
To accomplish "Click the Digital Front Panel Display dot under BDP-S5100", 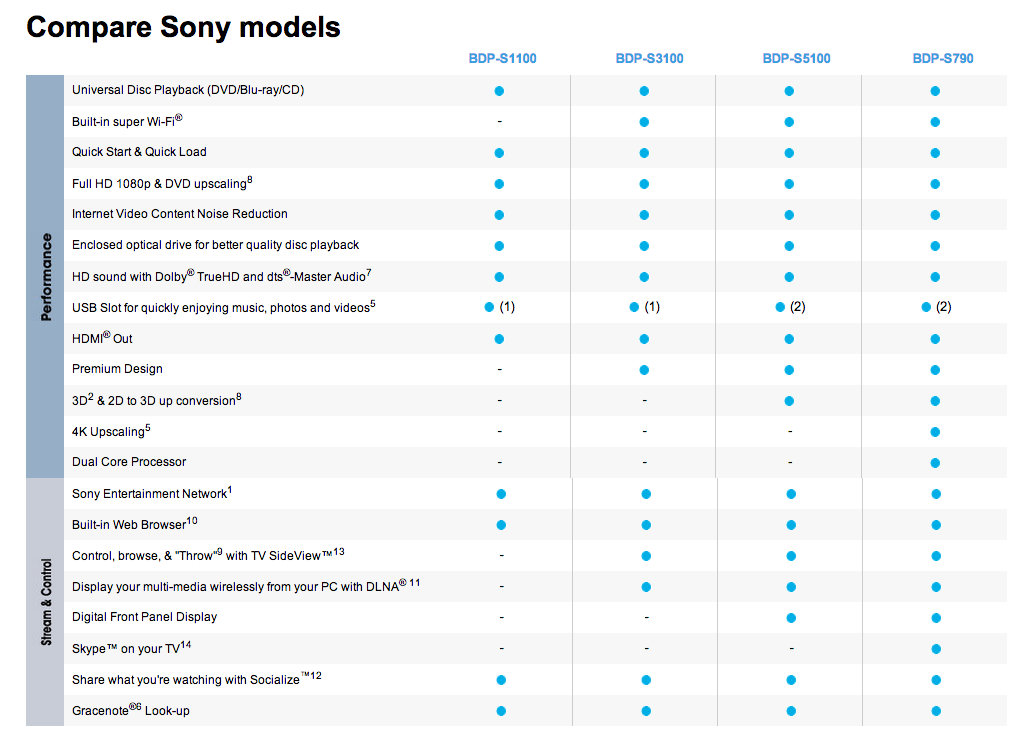I will (791, 618).
